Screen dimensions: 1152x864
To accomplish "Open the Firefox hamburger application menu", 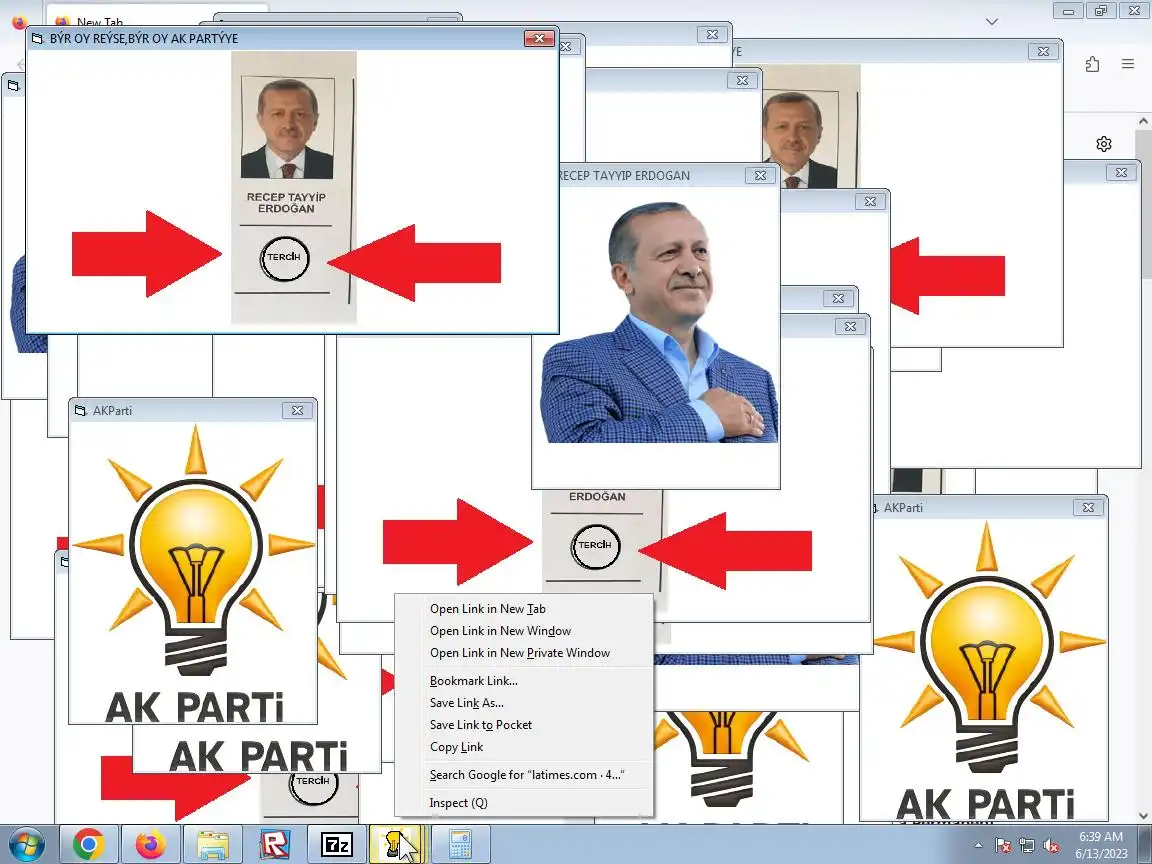I will click(1128, 64).
